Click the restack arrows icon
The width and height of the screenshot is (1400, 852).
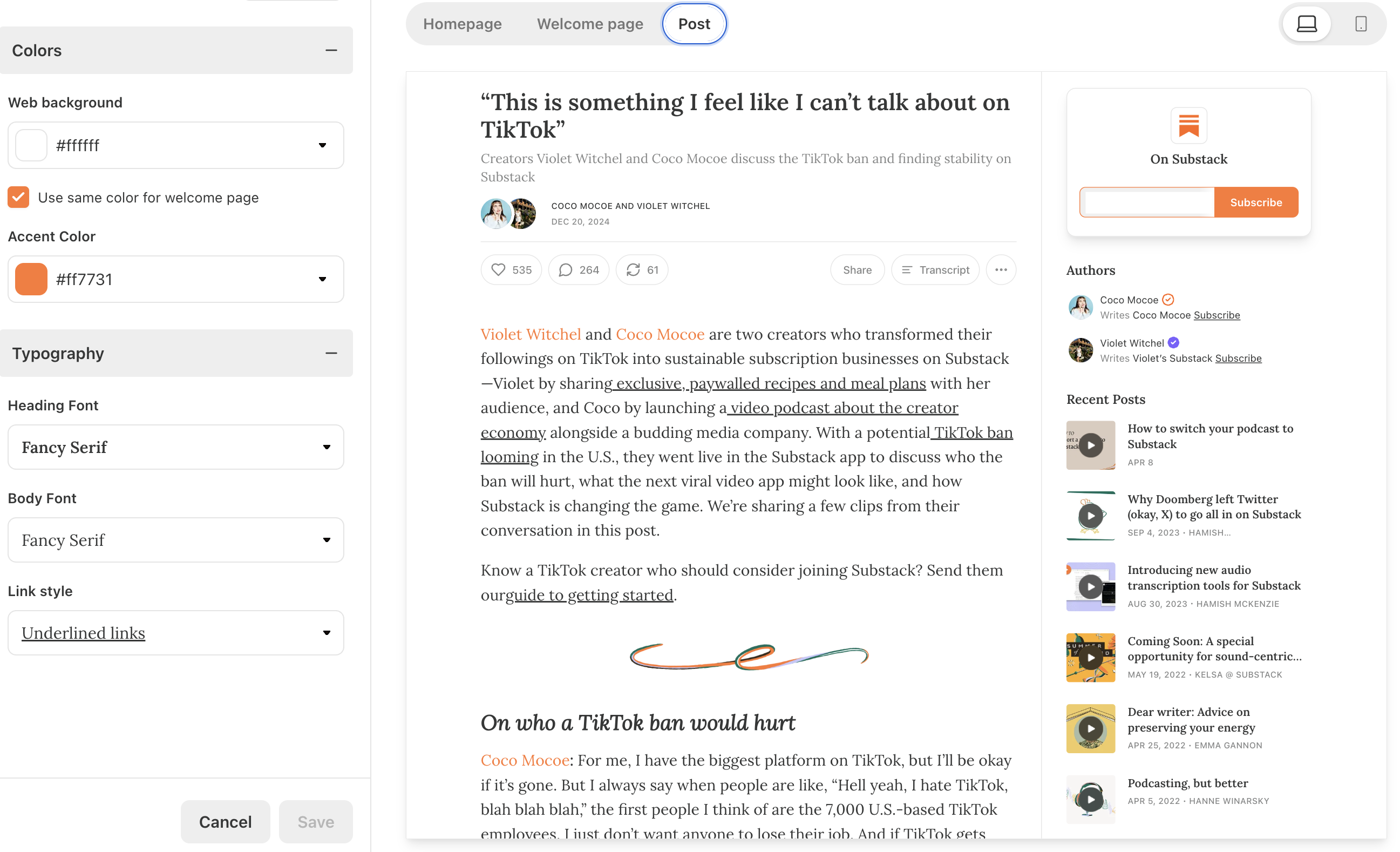(x=633, y=269)
